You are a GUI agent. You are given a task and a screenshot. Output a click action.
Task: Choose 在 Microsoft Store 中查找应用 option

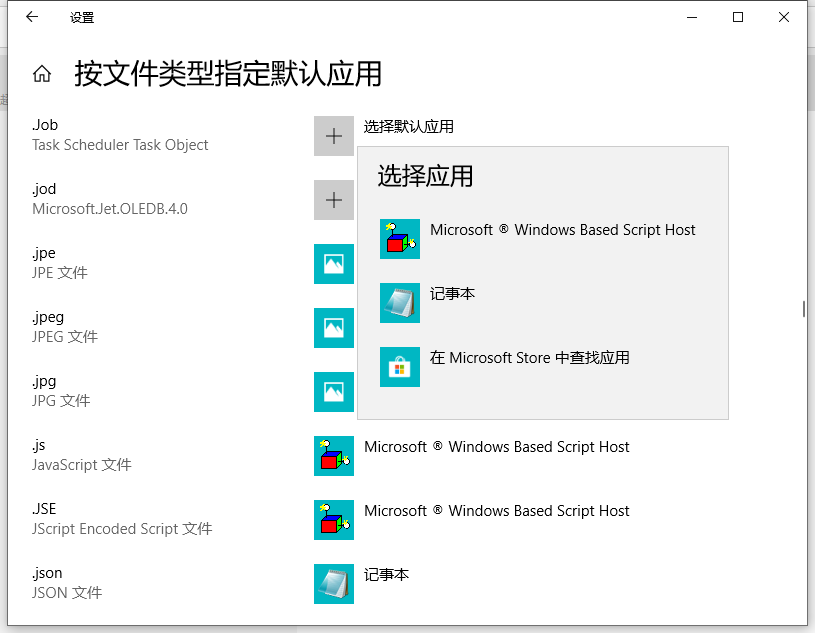coord(530,358)
